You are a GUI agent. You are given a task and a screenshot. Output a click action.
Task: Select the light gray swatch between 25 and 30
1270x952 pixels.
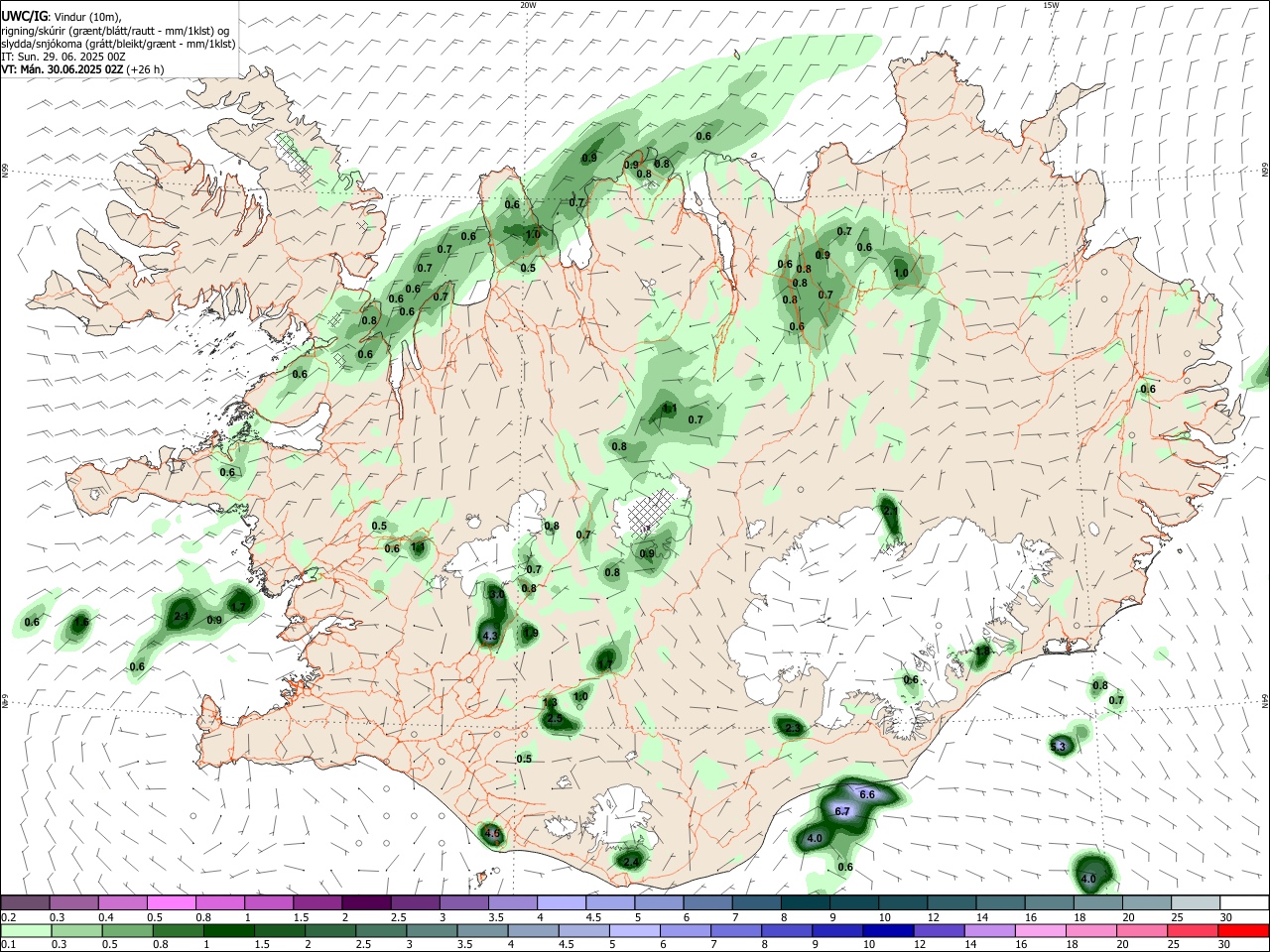click(x=1196, y=902)
